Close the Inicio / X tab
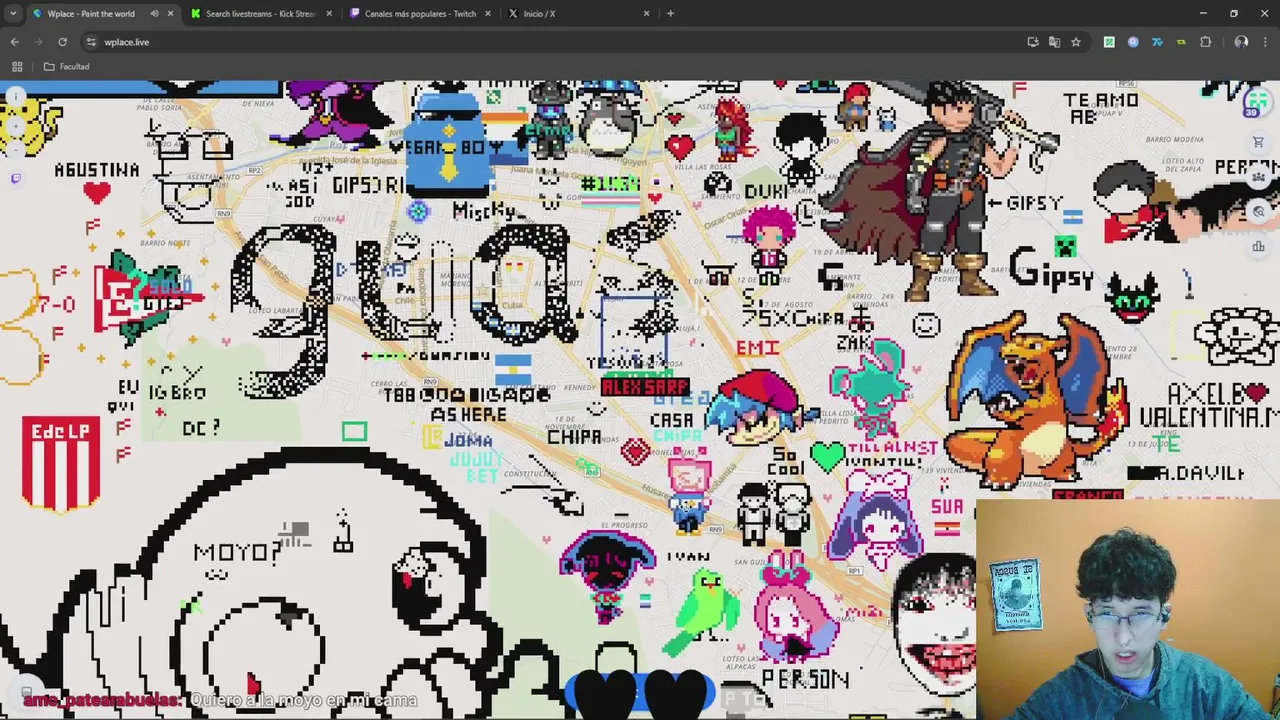 [x=646, y=14]
